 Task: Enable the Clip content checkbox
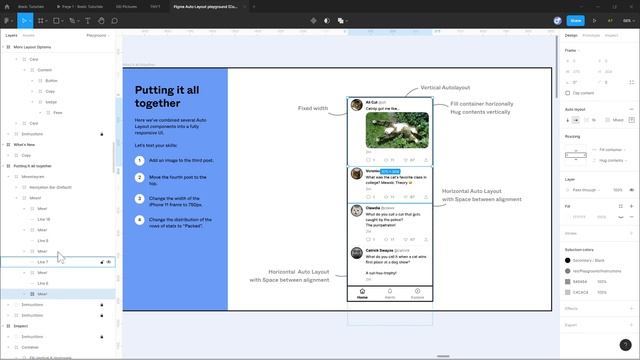coord(568,93)
